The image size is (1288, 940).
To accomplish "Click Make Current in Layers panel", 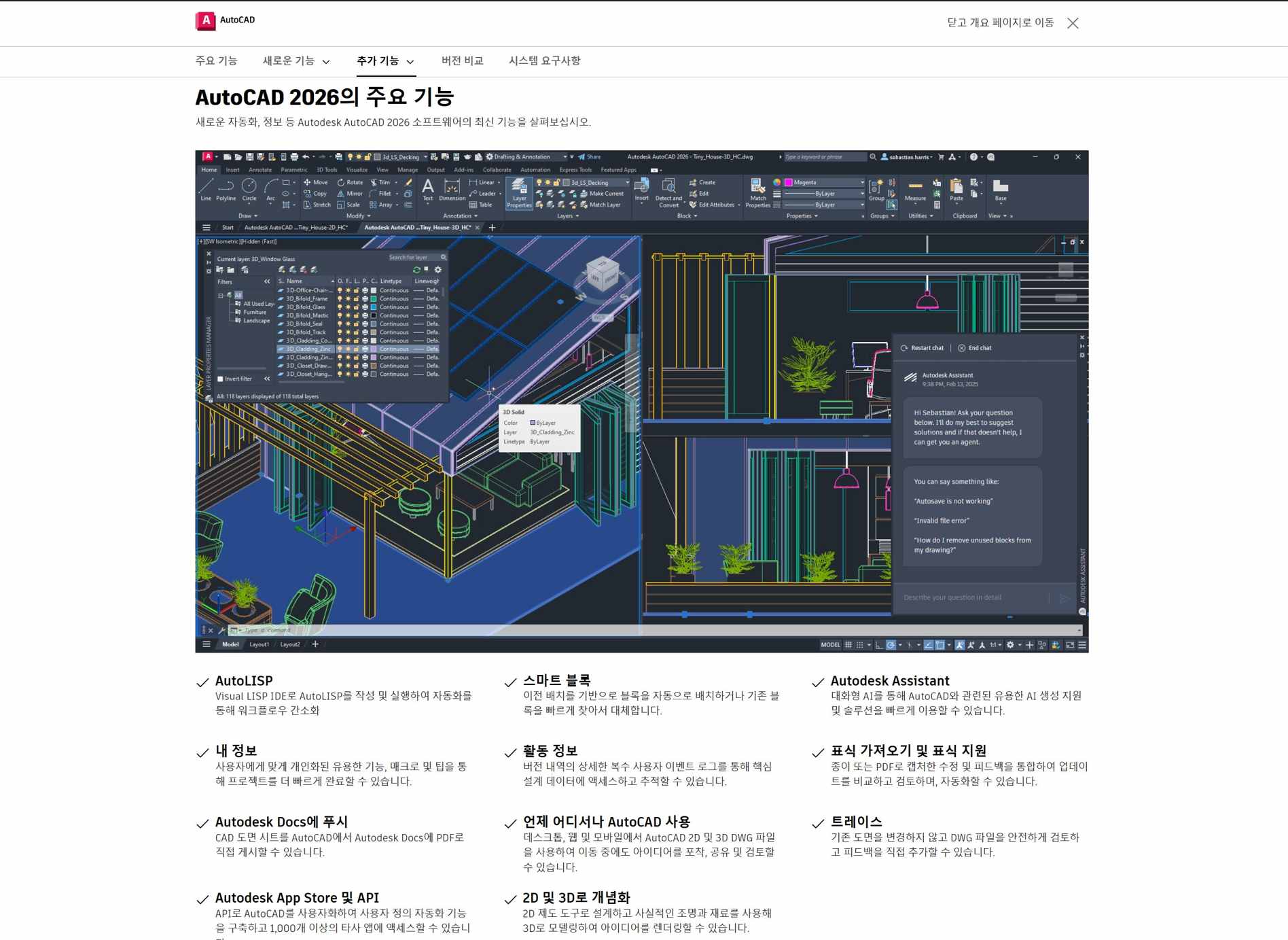I will 602,194.
